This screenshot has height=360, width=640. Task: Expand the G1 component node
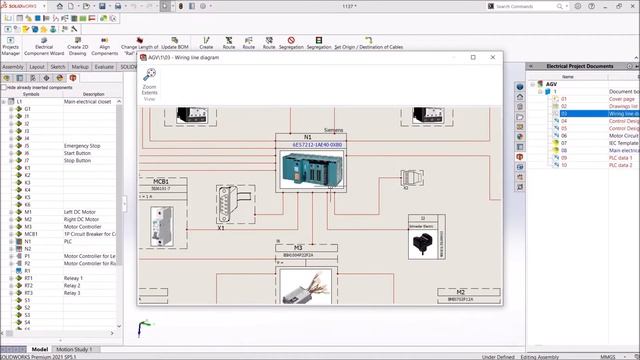click(x=11, y=109)
